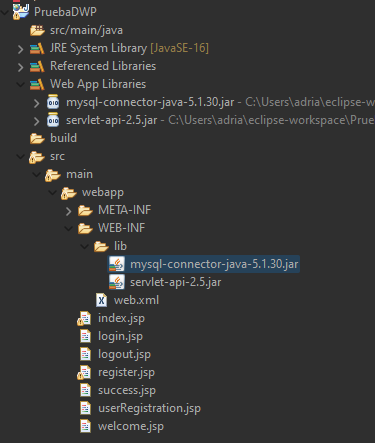Expand servlet-api jar under Web App Libraries

[x=37, y=121]
